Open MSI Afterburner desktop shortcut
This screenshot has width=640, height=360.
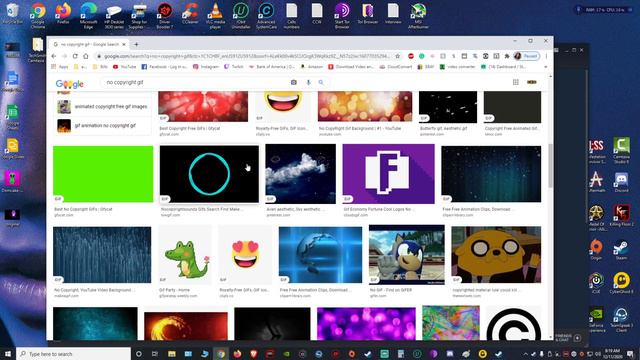coord(418,16)
